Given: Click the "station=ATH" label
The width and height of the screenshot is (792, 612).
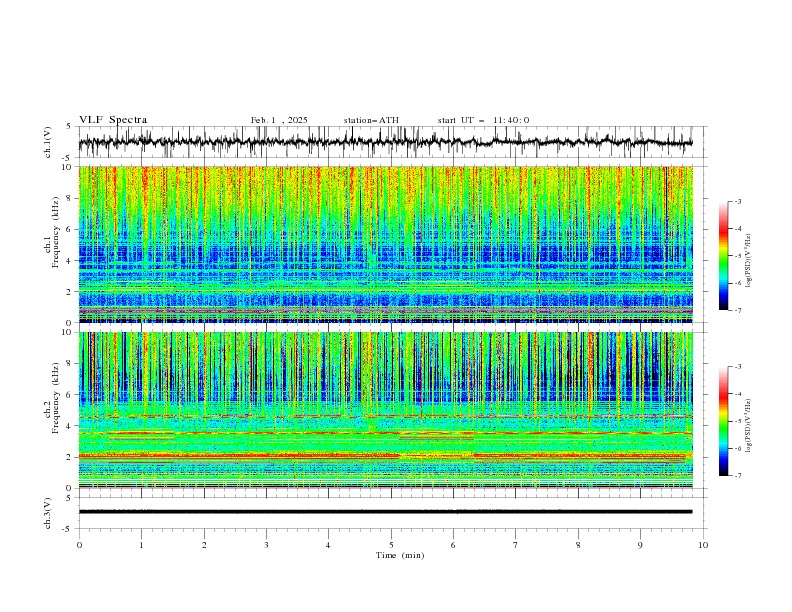Looking at the screenshot, I should coord(371,120).
